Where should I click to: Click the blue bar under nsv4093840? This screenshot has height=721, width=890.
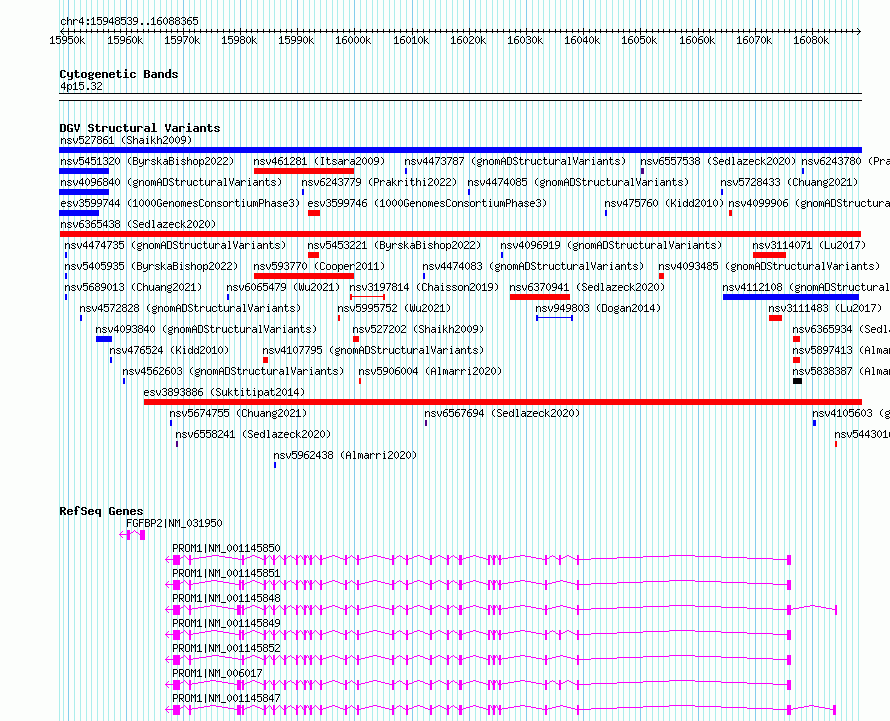pyautogui.click(x=104, y=339)
